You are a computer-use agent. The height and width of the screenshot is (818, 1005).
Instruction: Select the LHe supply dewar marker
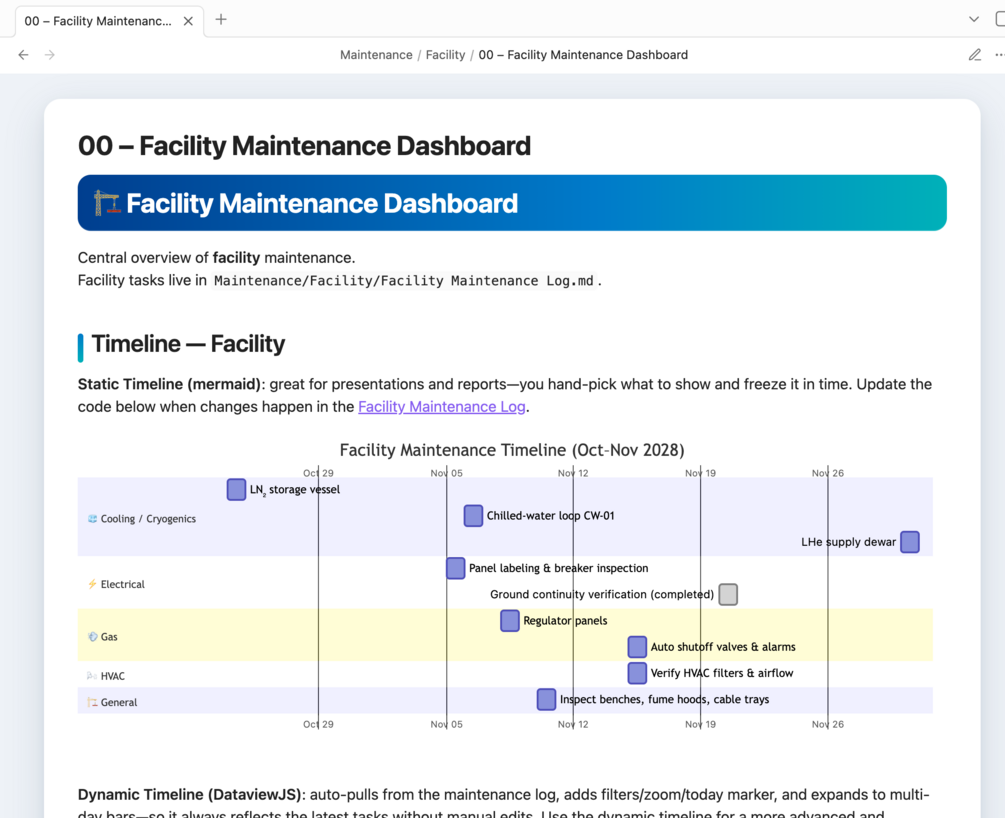910,542
